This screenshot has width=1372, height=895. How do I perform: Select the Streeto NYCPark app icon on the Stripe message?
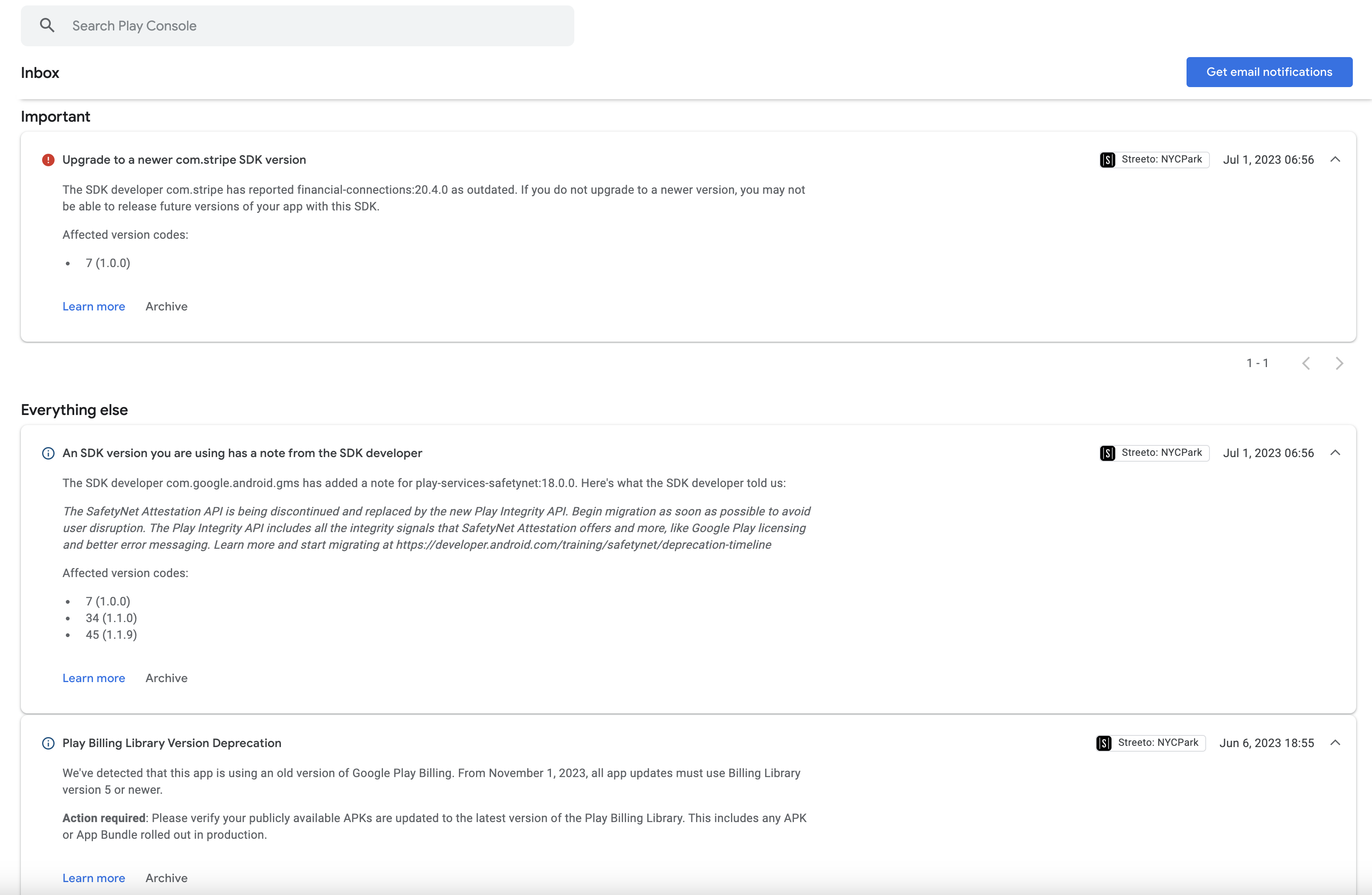(1107, 160)
